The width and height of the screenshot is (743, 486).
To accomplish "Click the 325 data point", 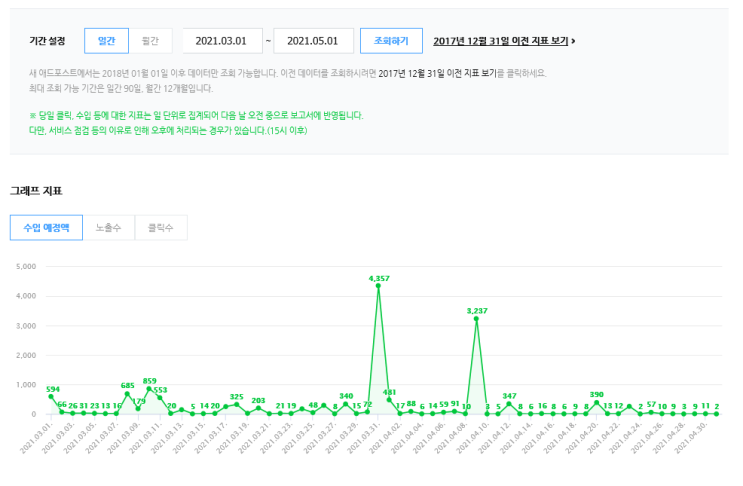I will 237,405.
